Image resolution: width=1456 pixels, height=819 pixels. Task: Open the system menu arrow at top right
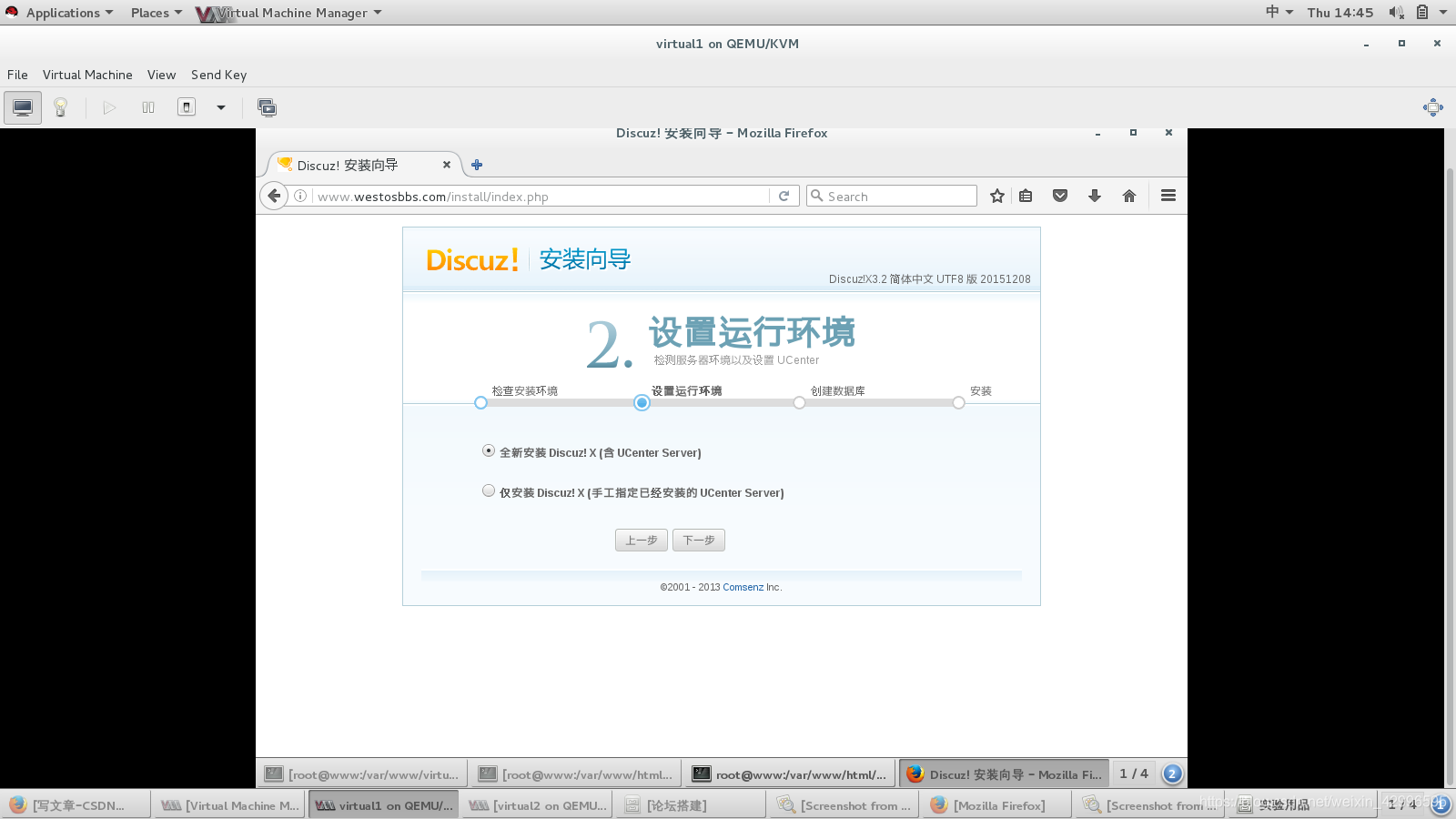[1443, 12]
